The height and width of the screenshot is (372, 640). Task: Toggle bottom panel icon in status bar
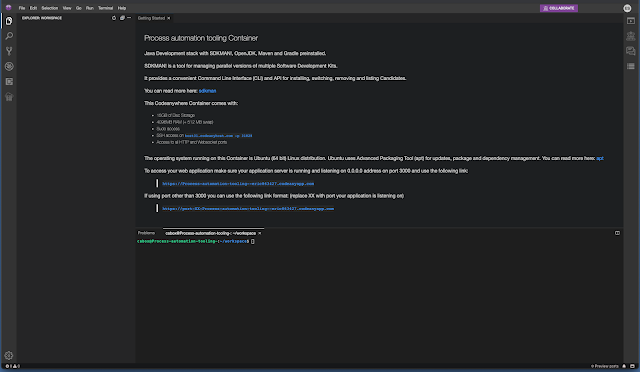[x=632, y=366]
